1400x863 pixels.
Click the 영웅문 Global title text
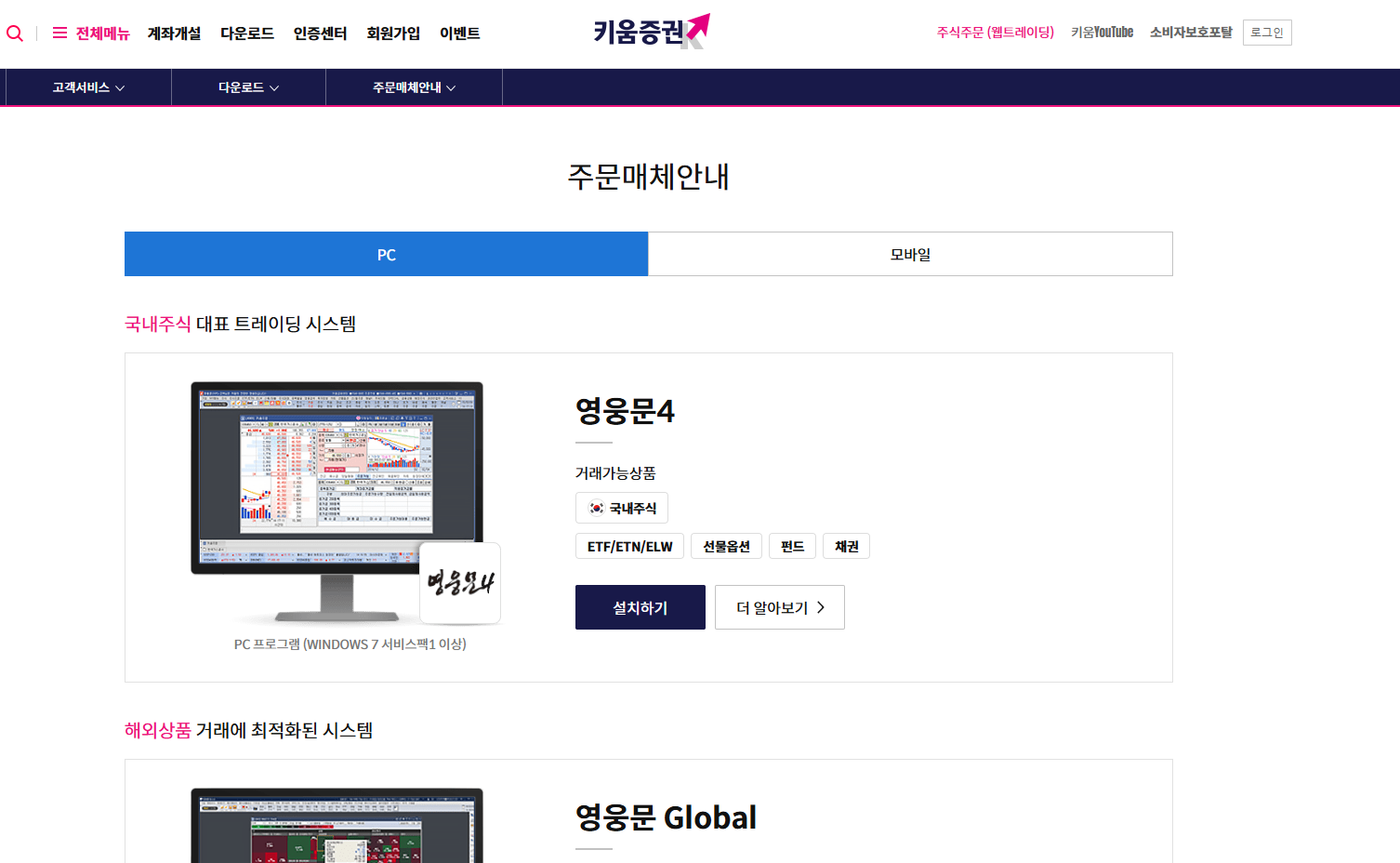coord(666,817)
